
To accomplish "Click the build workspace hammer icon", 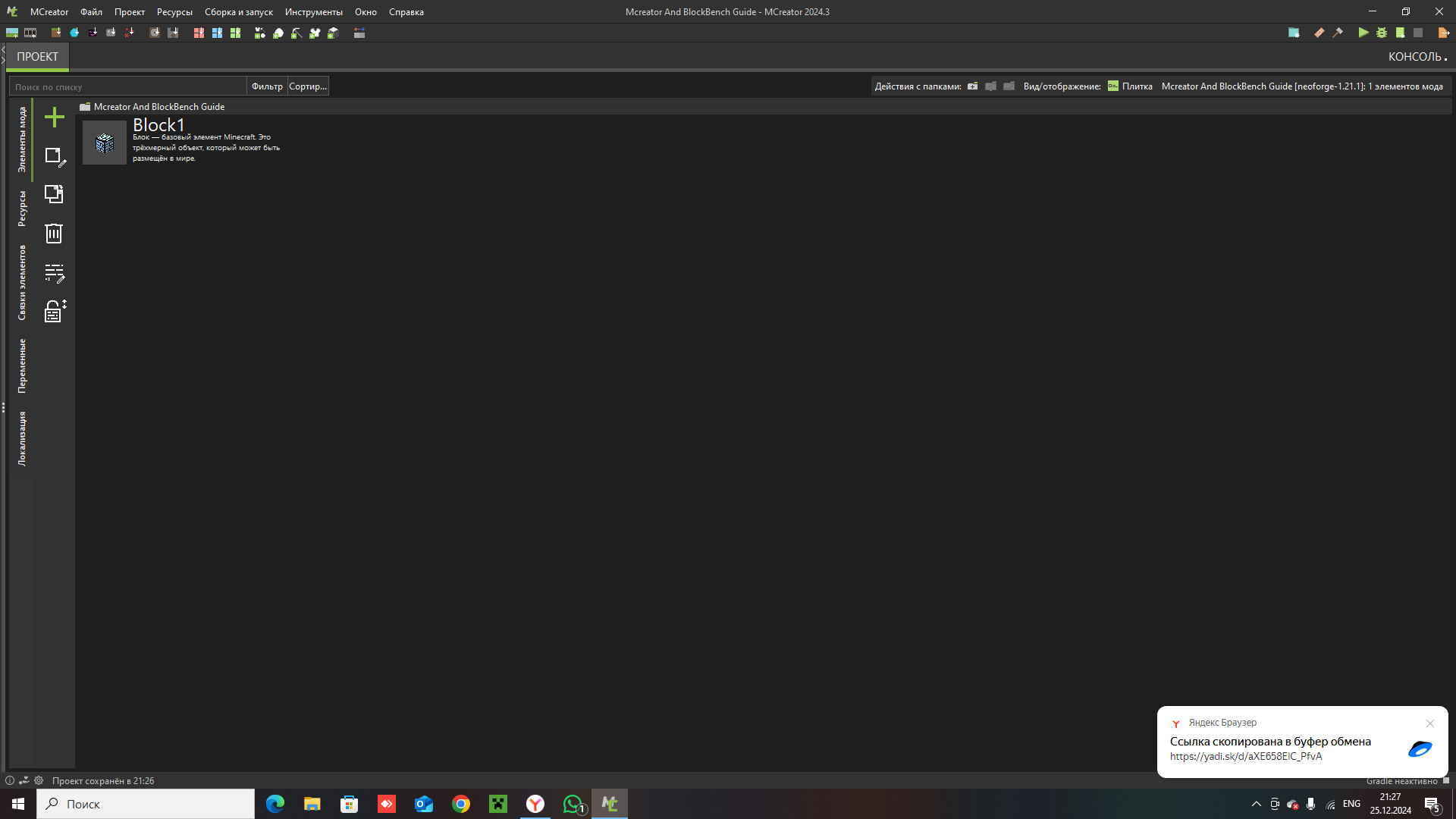I will [1337, 33].
